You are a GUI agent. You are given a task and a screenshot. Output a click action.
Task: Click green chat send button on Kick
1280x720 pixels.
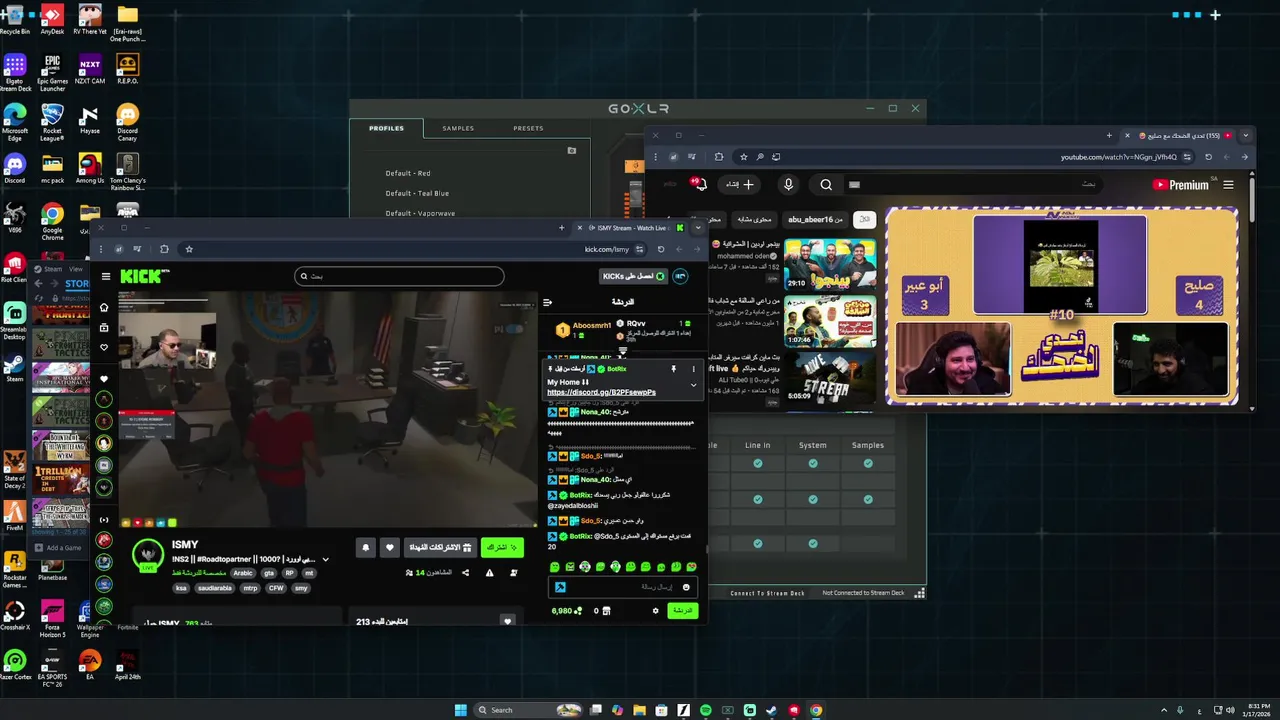[x=682, y=610]
